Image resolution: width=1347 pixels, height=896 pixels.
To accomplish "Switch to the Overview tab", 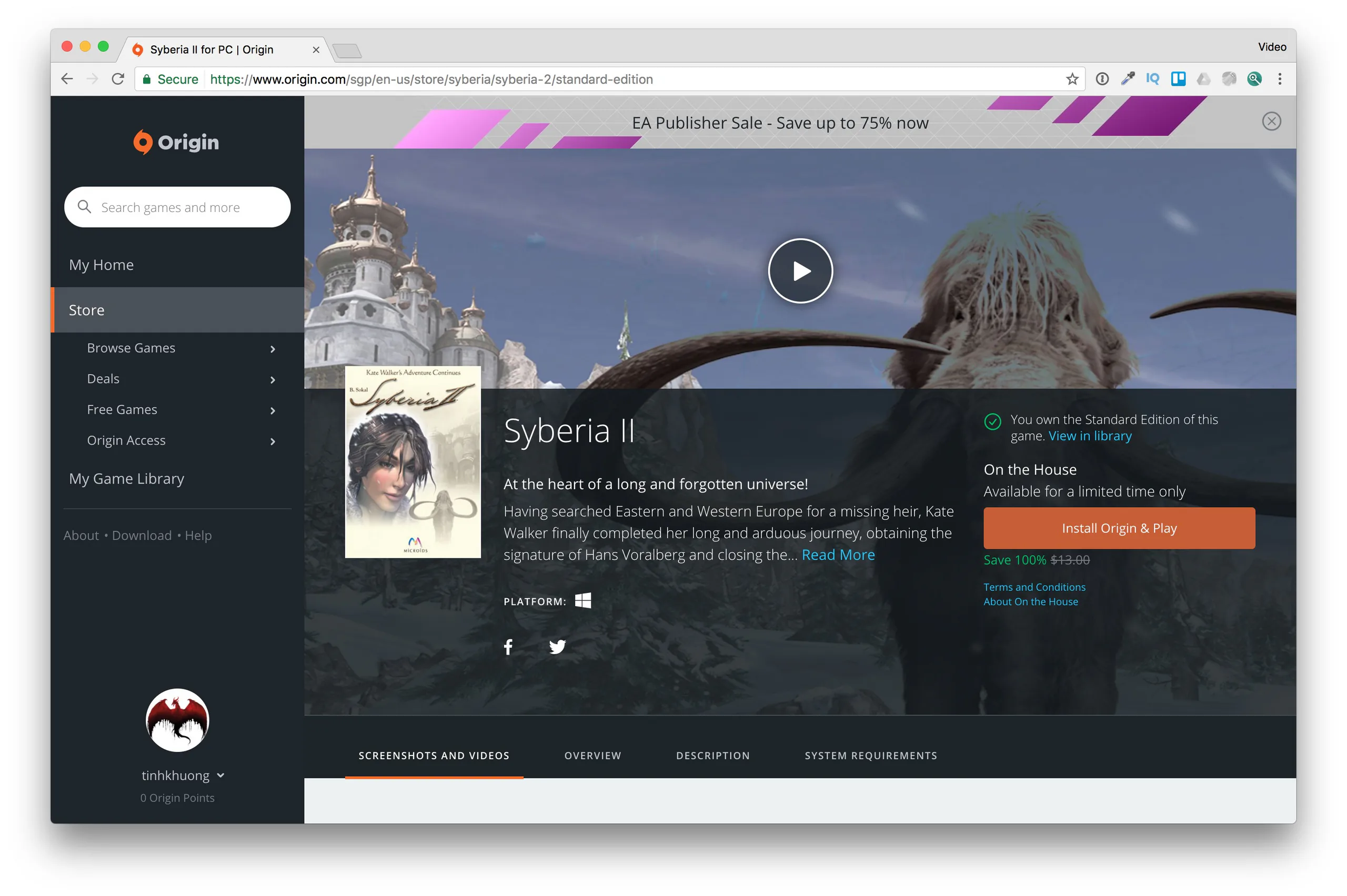I will 592,756.
